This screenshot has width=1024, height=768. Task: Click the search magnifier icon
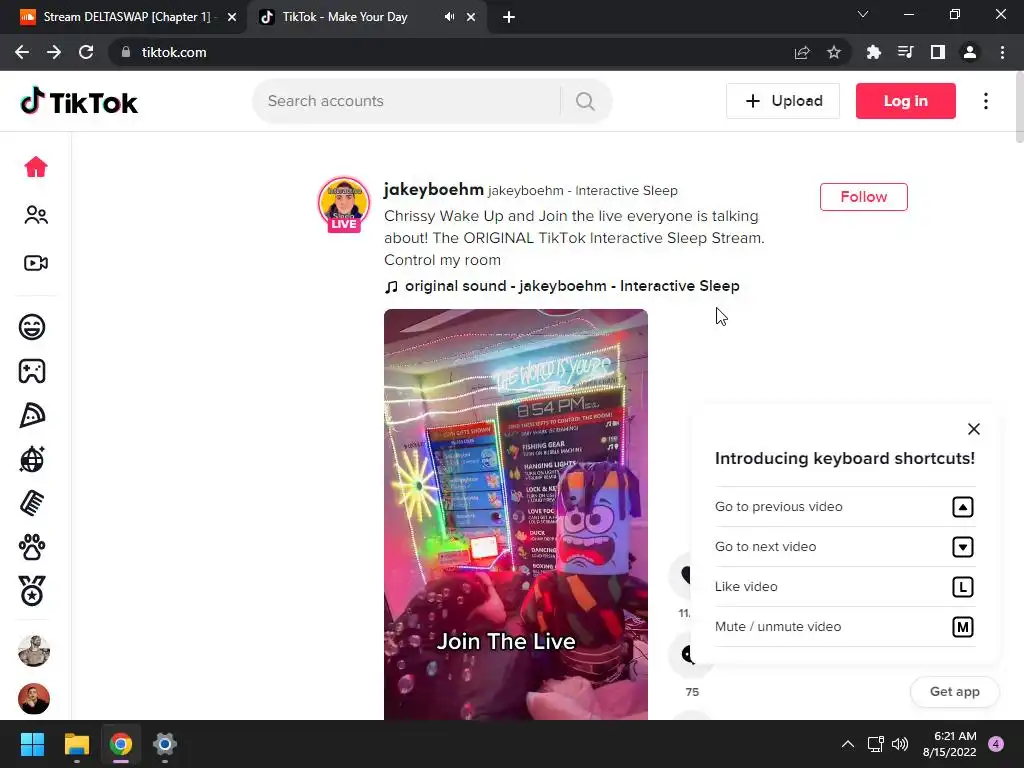585,101
